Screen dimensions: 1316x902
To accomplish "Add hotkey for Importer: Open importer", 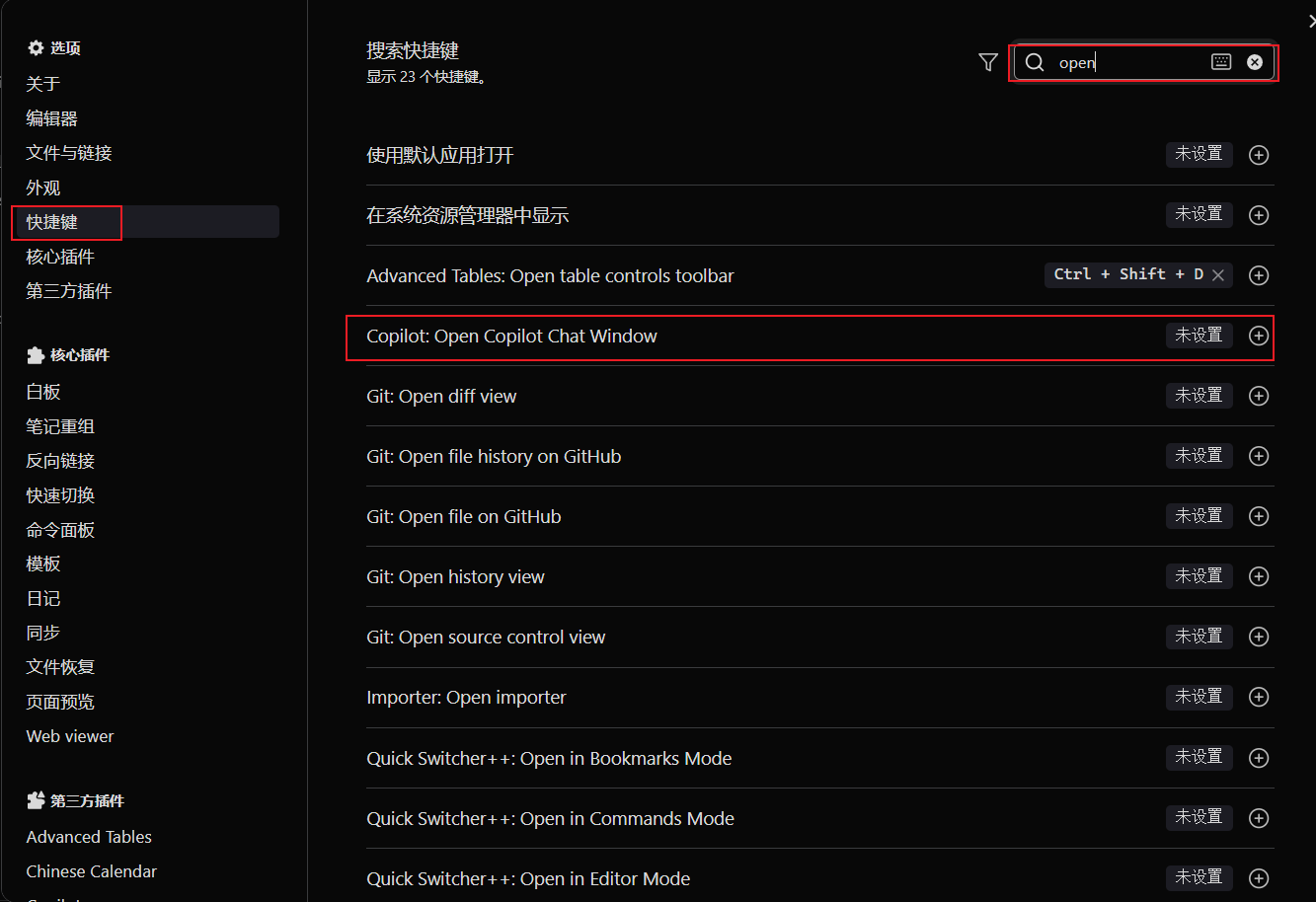I will (x=1259, y=697).
